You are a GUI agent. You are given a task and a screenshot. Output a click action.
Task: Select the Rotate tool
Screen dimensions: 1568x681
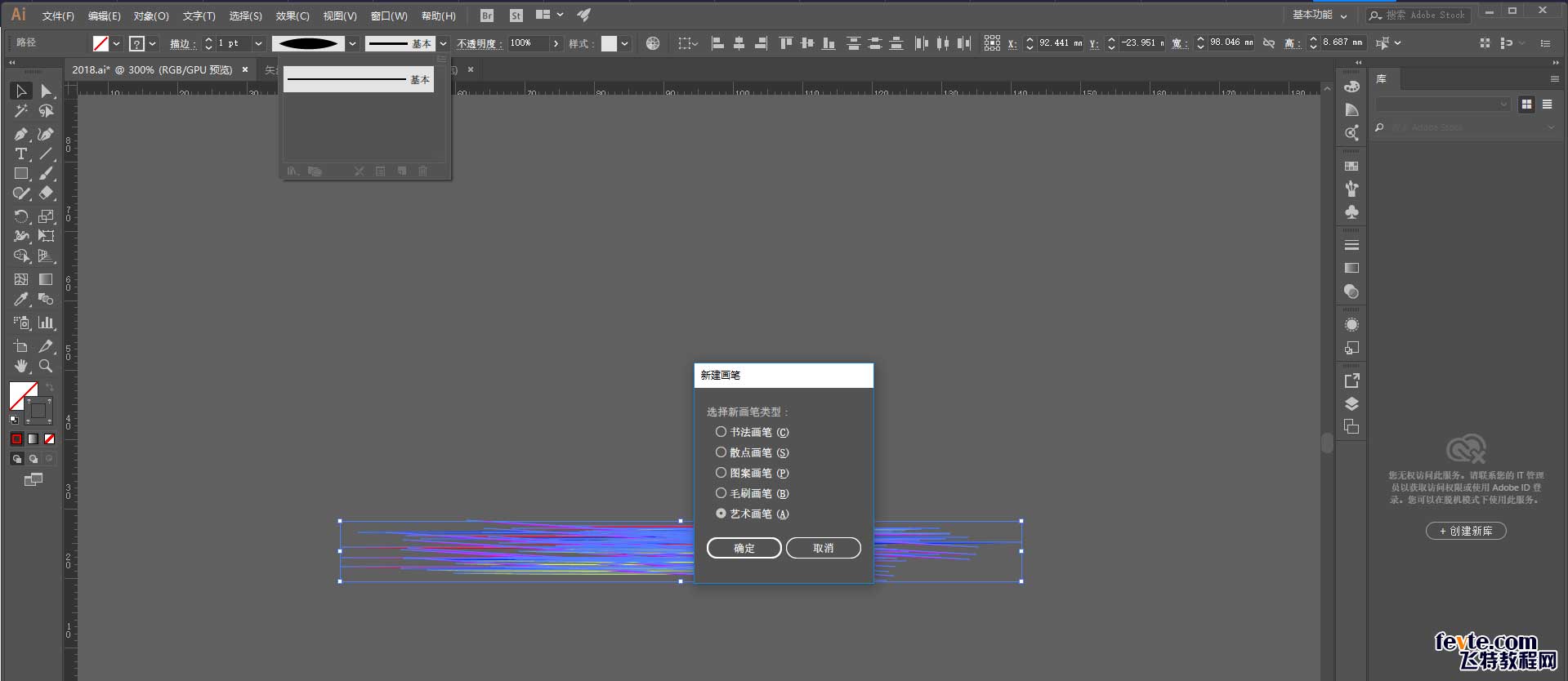tap(21, 216)
